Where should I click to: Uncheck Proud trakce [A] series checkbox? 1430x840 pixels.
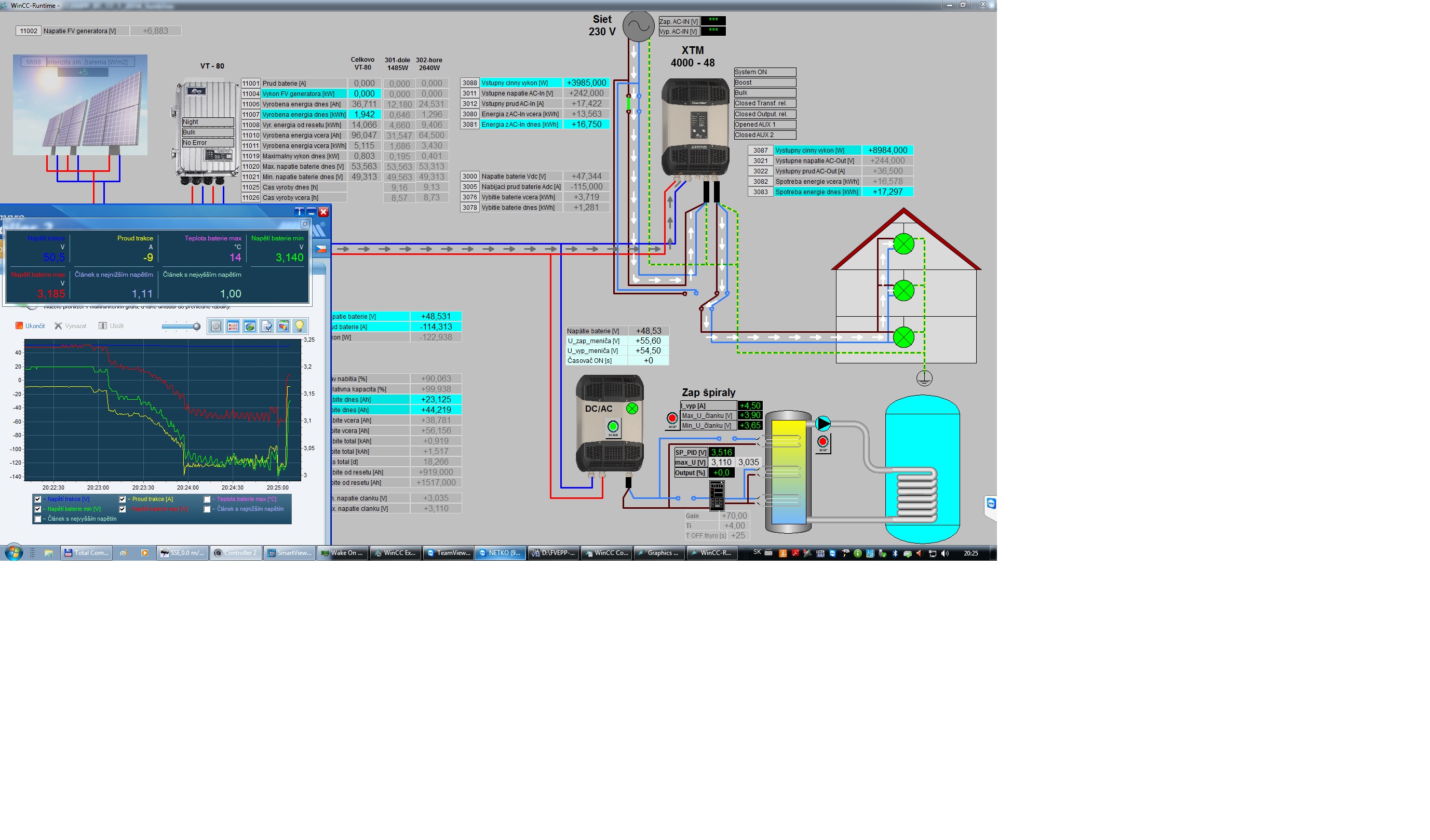(x=123, y=499)
